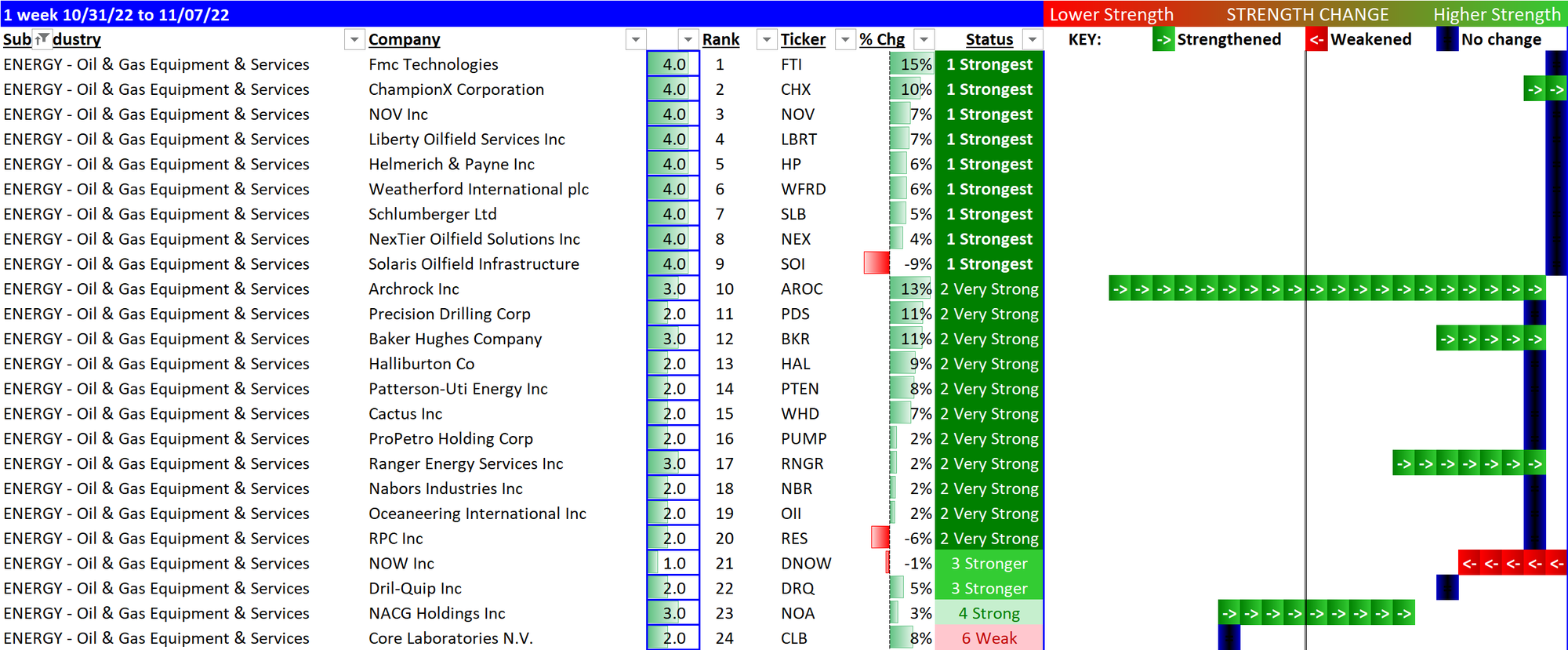Open the Ticker column filter dropdown arrow
The image size is (1568, 650).
click(845, 39)
